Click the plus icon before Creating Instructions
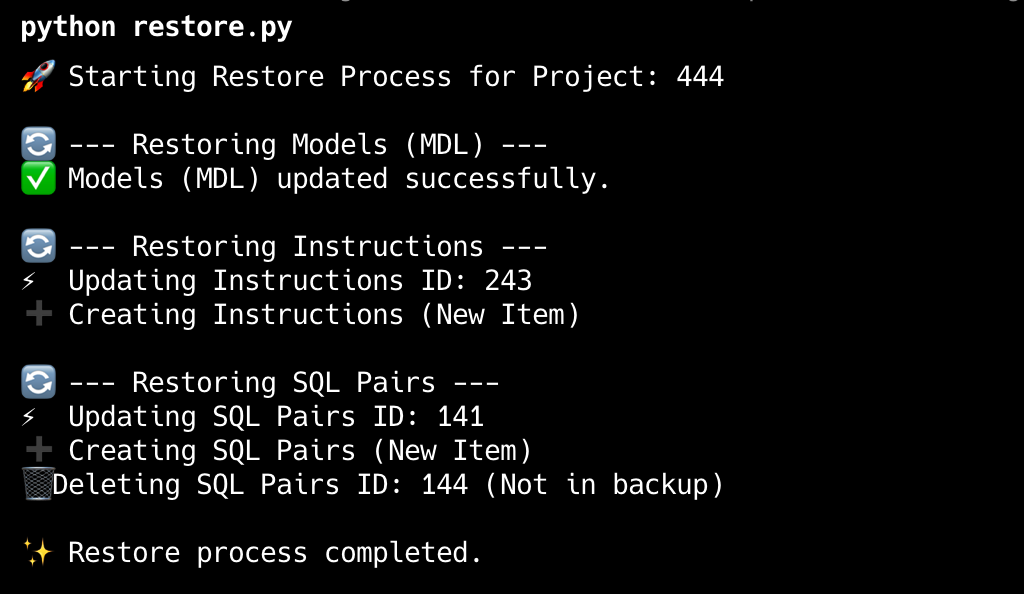The image size is (1024, 594). coord(37,315)
